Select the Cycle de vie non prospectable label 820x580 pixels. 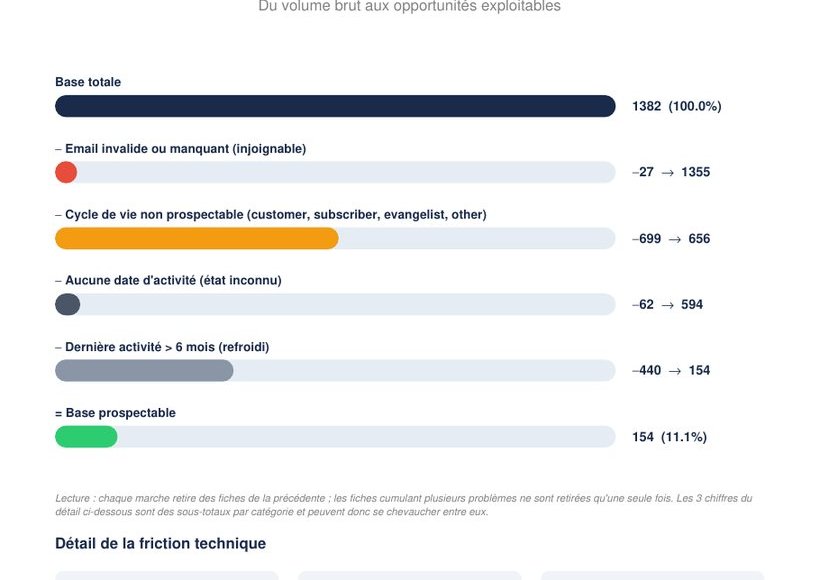pyautogui.click(x=271, y=214)
